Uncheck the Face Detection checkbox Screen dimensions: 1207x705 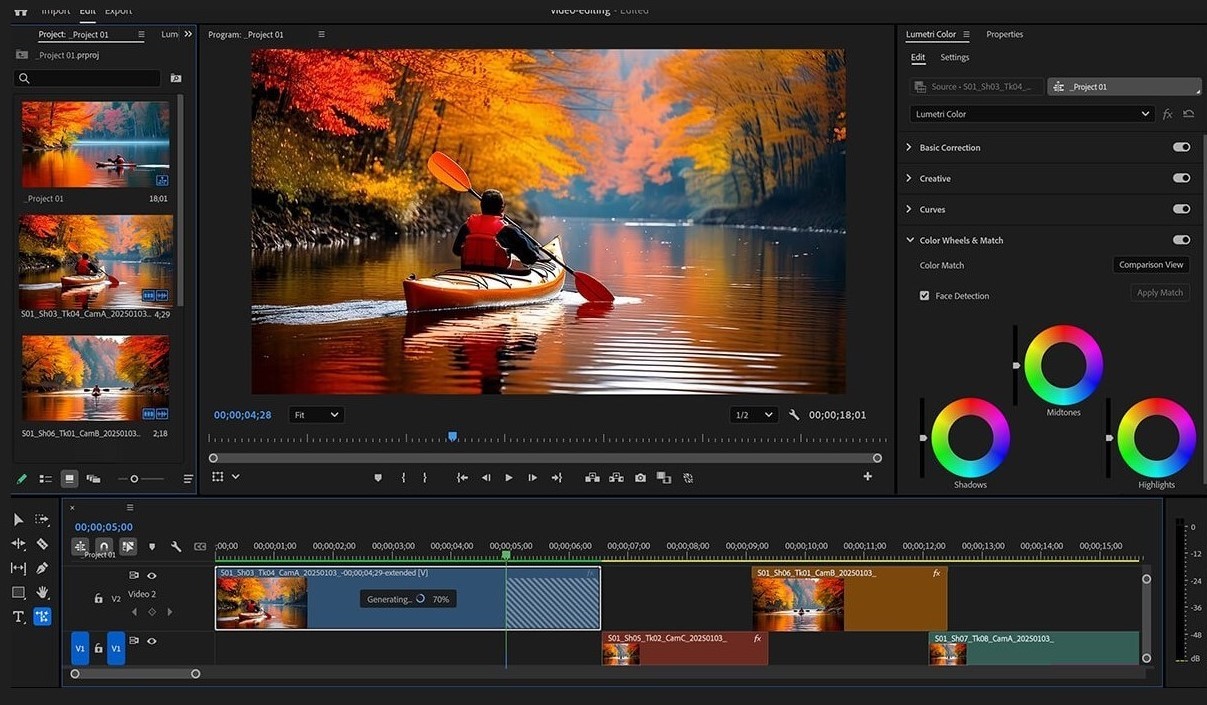[924, 296]
